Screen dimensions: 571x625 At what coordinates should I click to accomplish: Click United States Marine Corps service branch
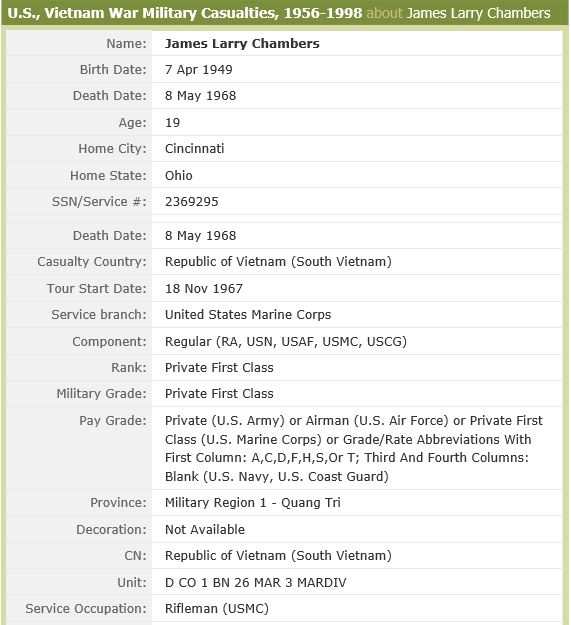point(248,314)
